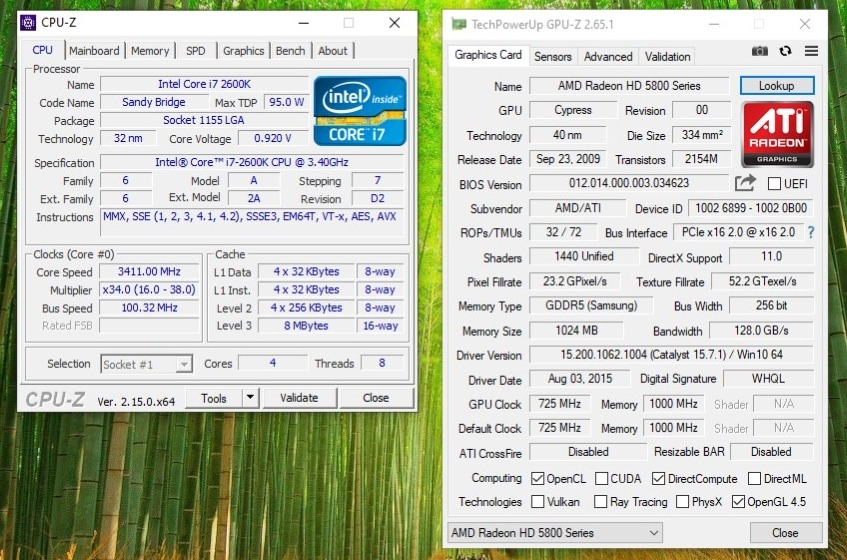Click the Device ID value 1002 6899 - 1002 0B00
Viewport: 847px width, 560px height.
[x=751, y=208]
